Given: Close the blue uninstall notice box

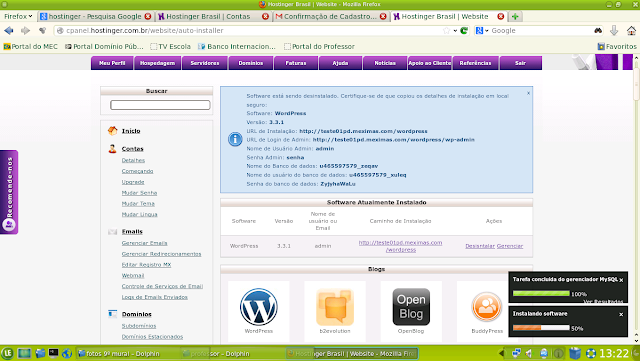Looking at the screenshot, I should point(528,93).
